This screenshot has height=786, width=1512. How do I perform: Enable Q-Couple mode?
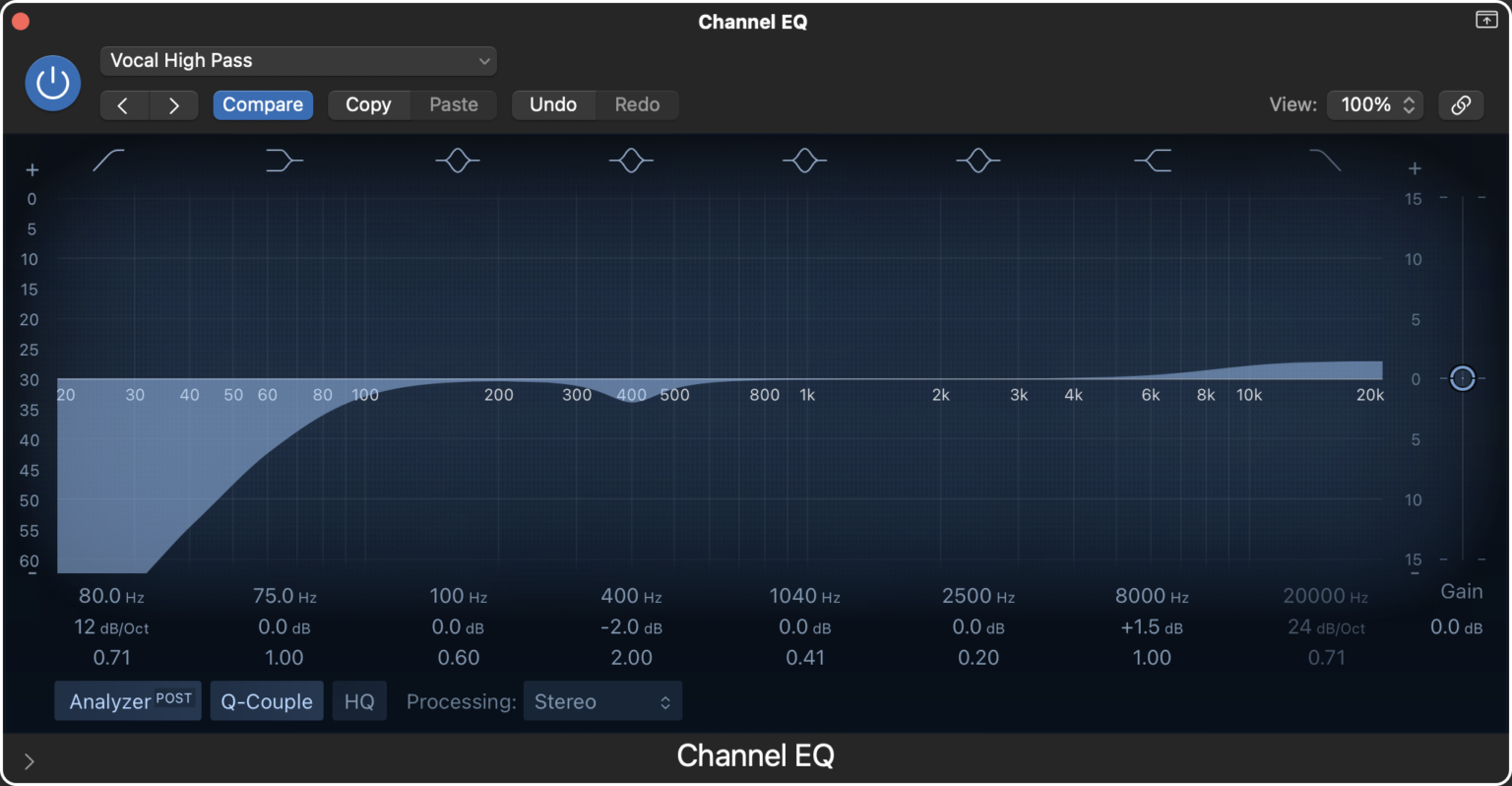click(266, 700)
